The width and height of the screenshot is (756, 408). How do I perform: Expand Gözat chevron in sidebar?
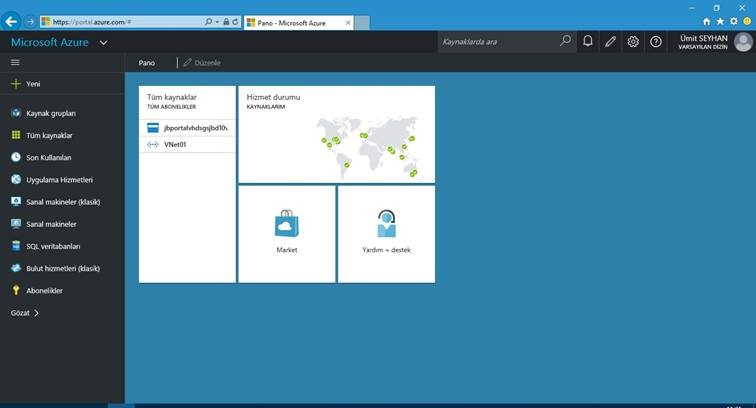point(36,313)
